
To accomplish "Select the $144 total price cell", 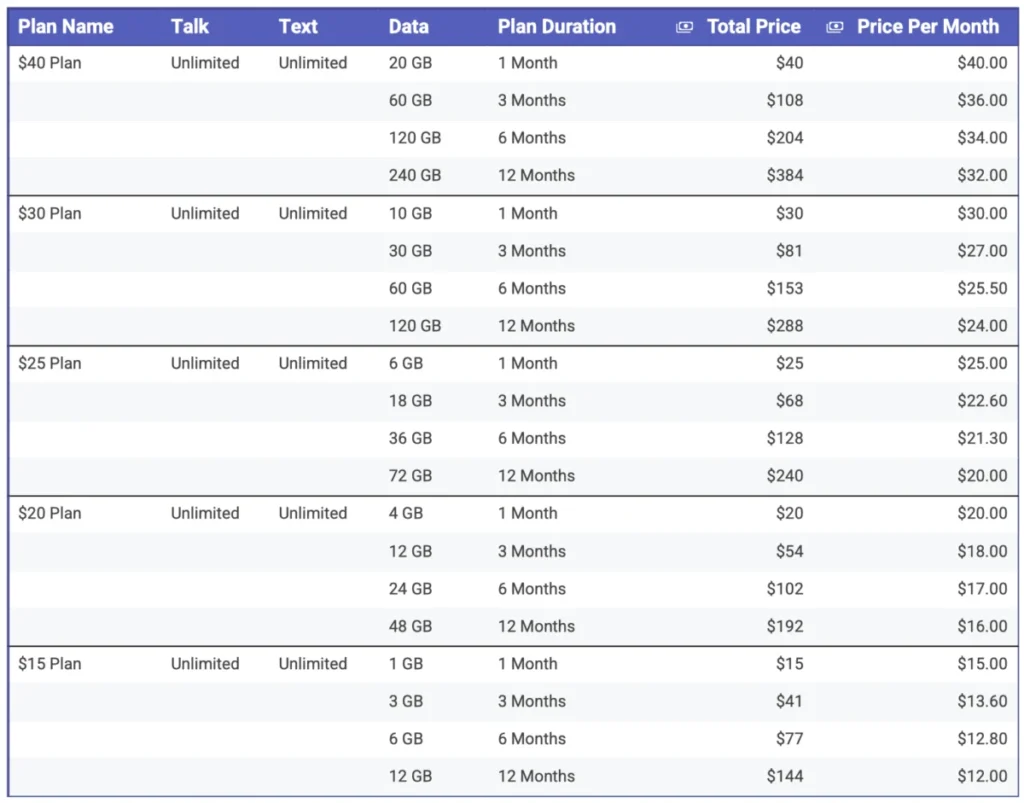I will coord(785,776).
